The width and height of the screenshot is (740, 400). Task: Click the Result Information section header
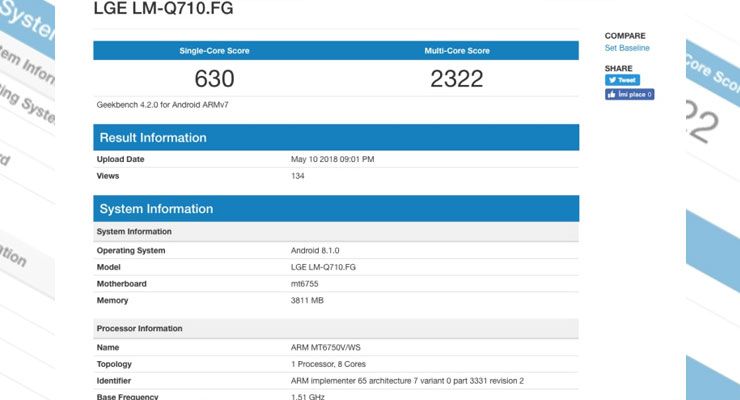[336, 137]
